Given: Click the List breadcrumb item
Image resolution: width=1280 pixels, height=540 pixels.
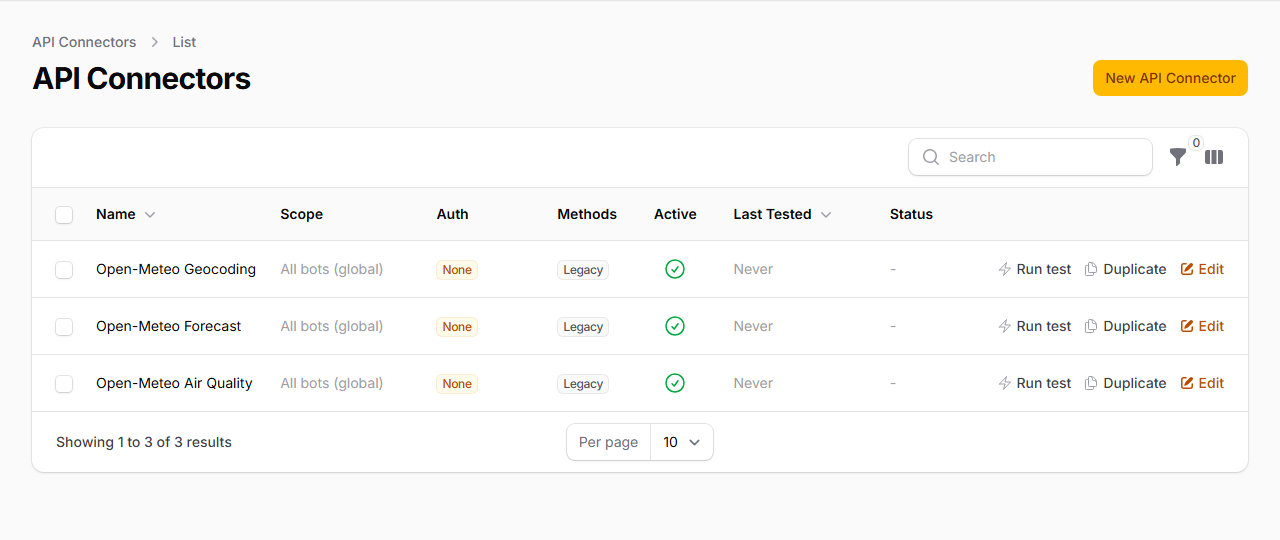Looking at the screenshot, I should point(184,42).
